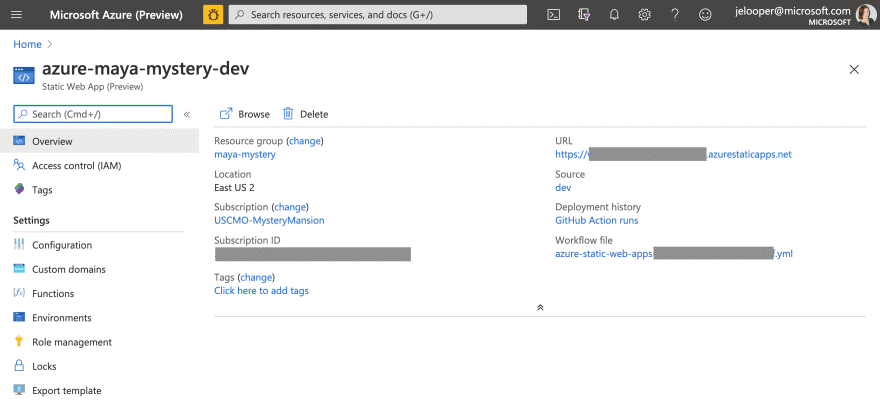This screenshot has height=408, width=880.
Task: Close the resource blade with X
Action: (853, 69)
